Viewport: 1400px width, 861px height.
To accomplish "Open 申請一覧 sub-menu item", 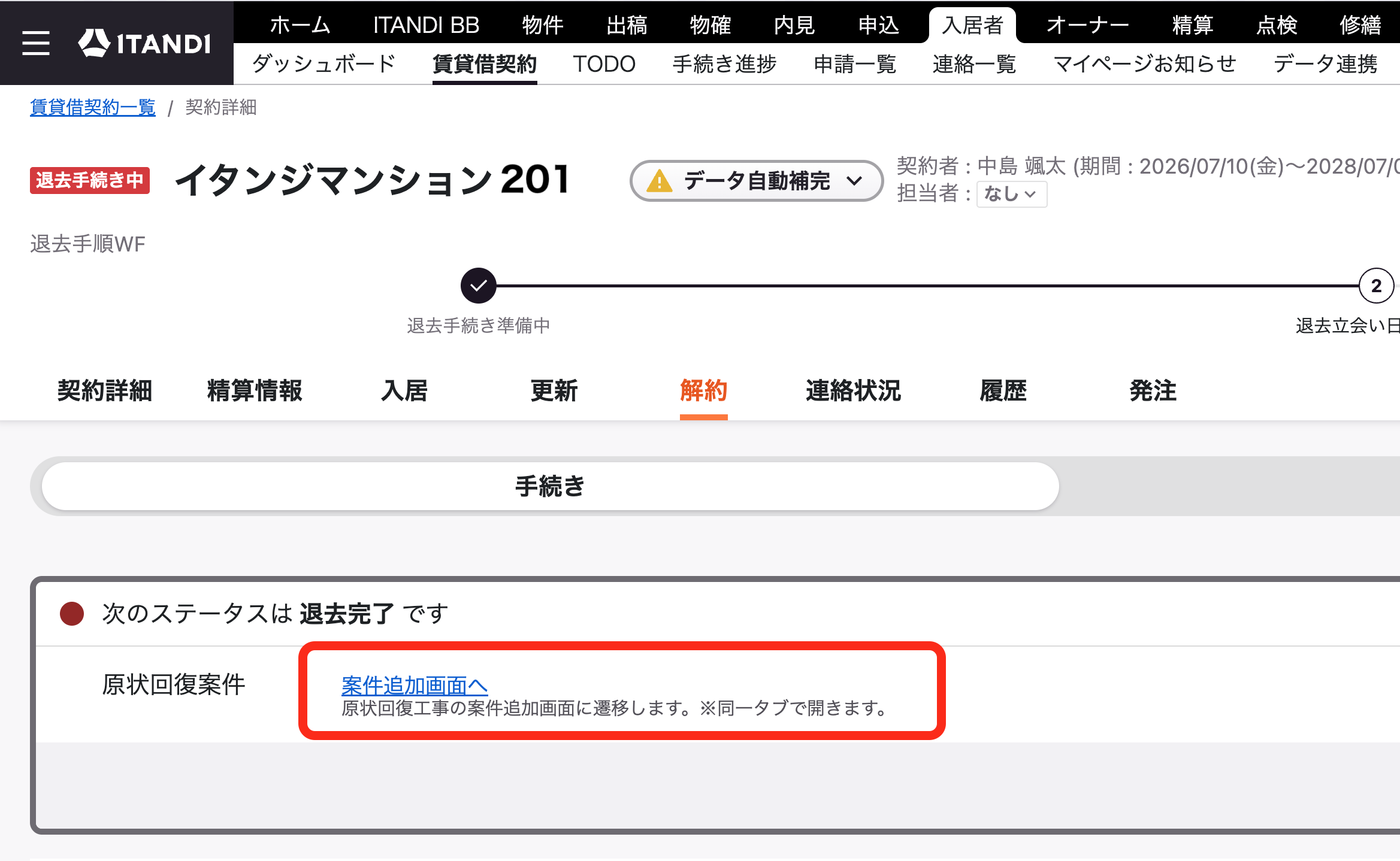I will tap(855, 63).
